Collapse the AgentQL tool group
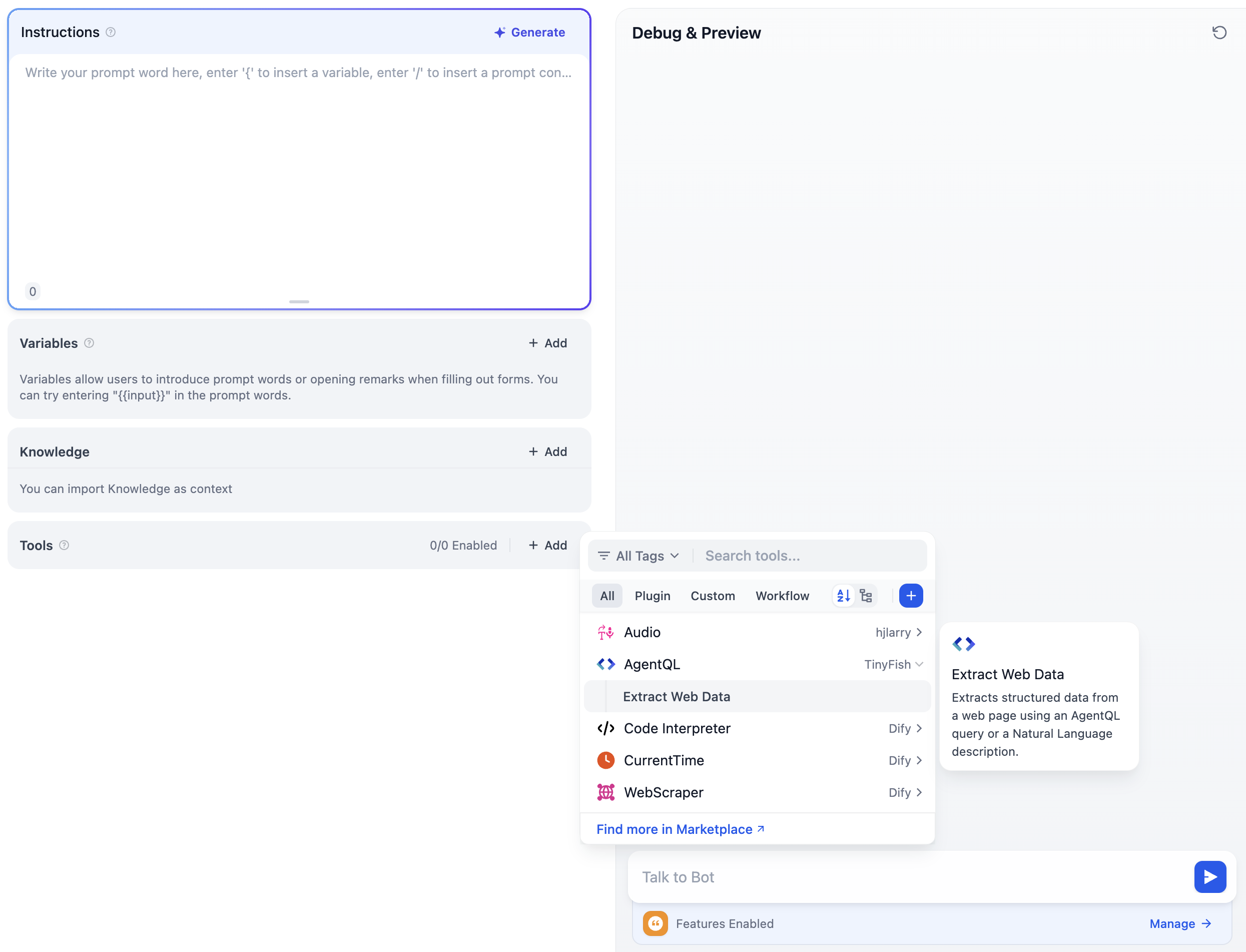Screen dimensions: 1246x952 click(x=919, y=664)
